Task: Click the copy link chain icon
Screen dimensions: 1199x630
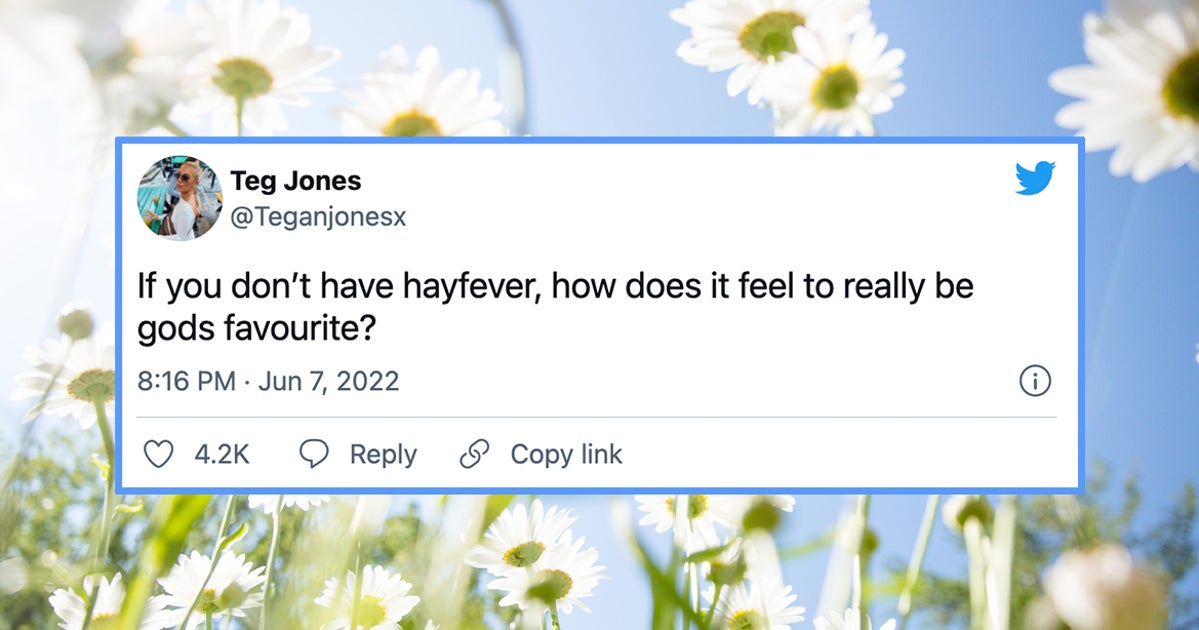Action: click(474, 454)
